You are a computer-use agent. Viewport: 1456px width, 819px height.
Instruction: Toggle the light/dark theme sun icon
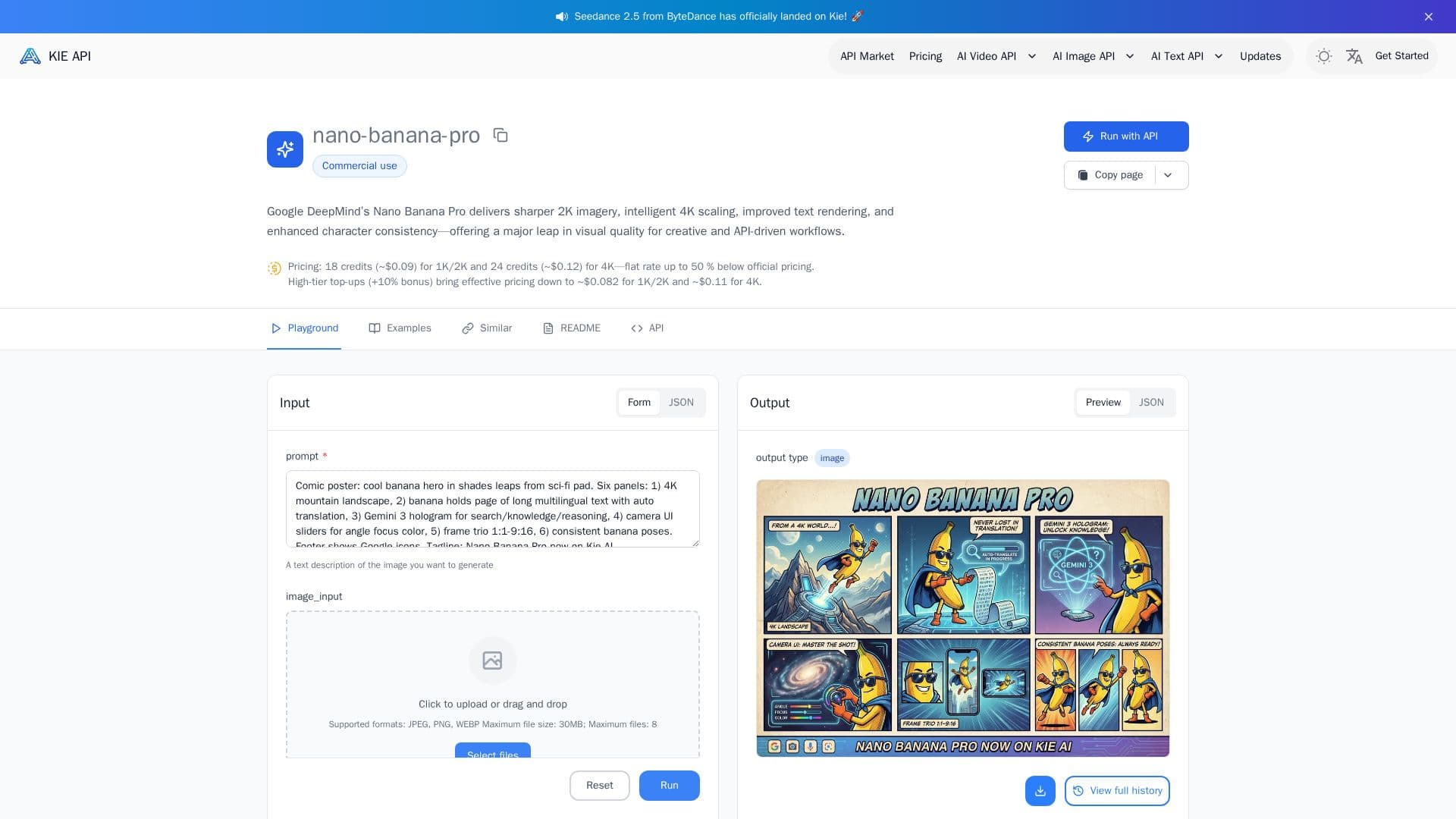[1324, 56]
